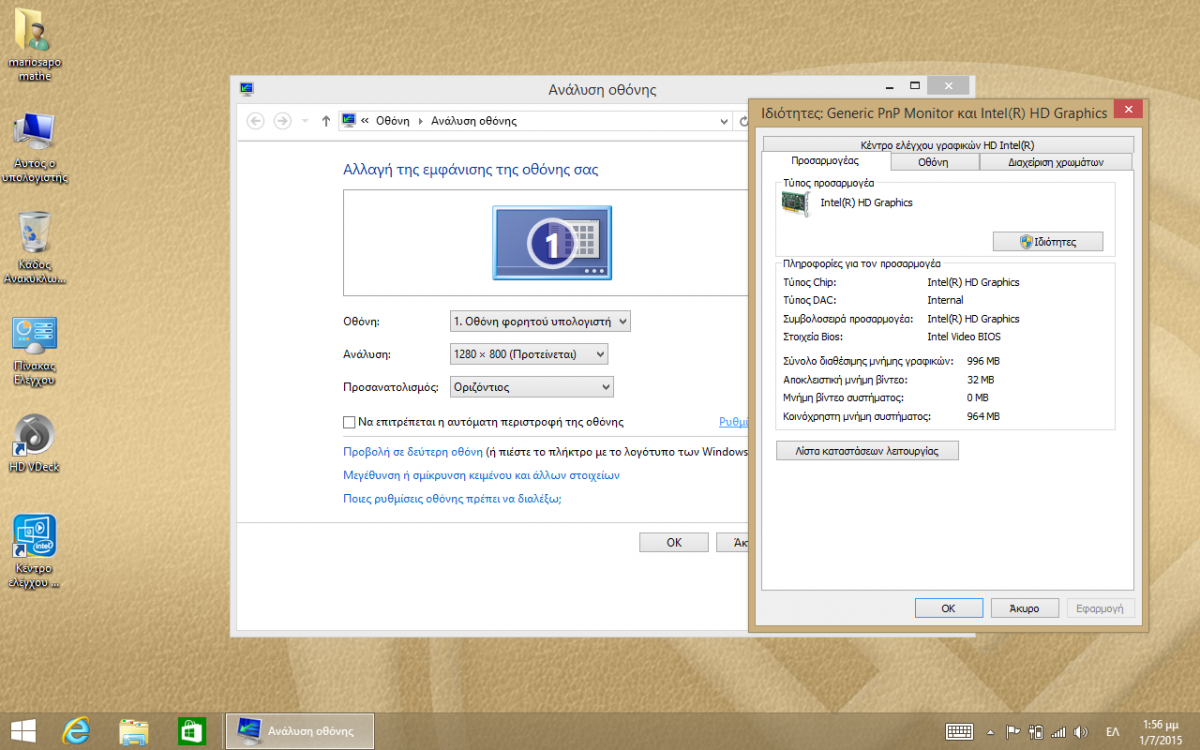1200x750 pixels.
Task: Click the 32 MB dedicated video memory value
Action: (981, 380)
